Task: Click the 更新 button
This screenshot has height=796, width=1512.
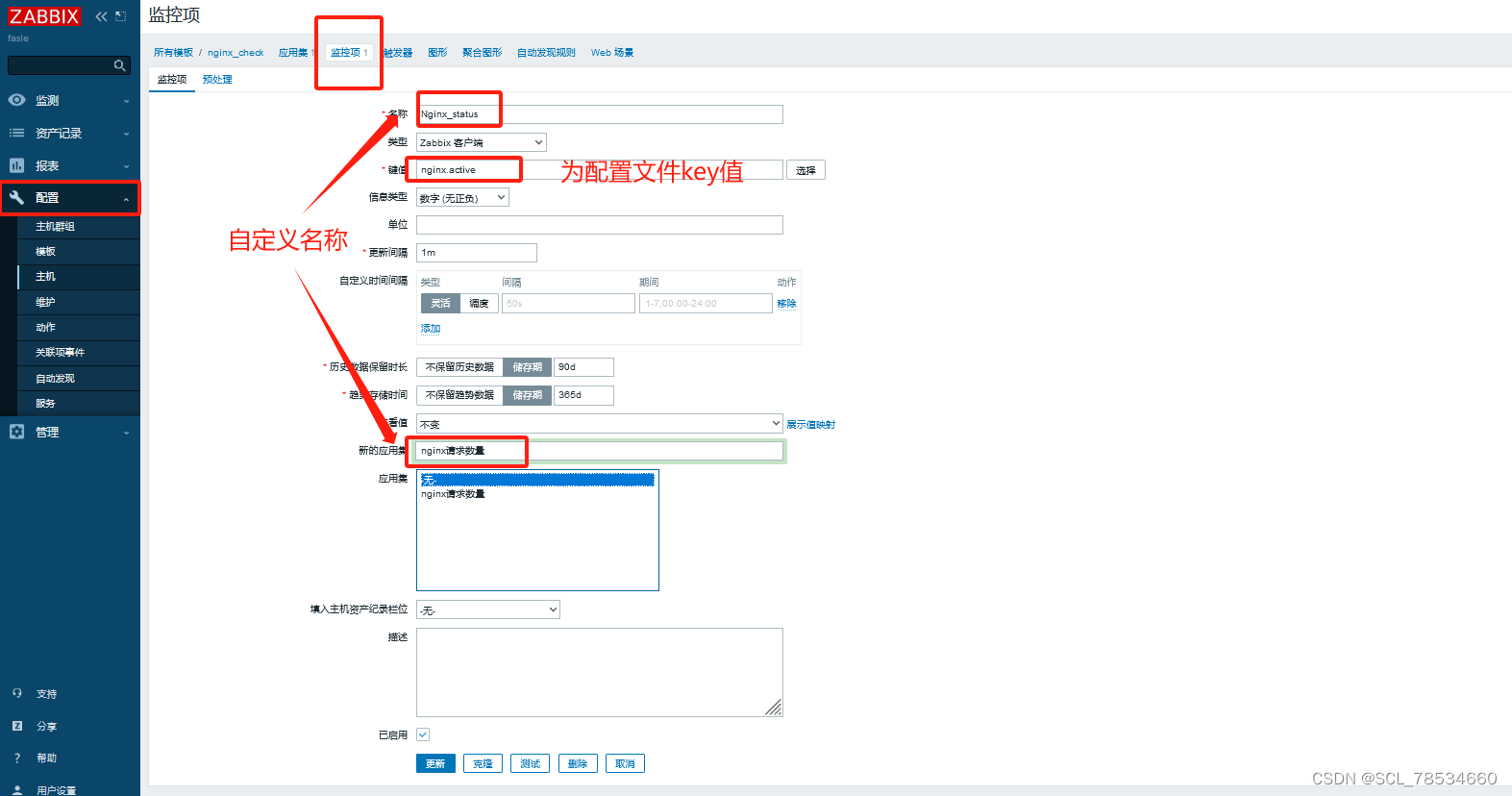Action: [x=435, y=763]
